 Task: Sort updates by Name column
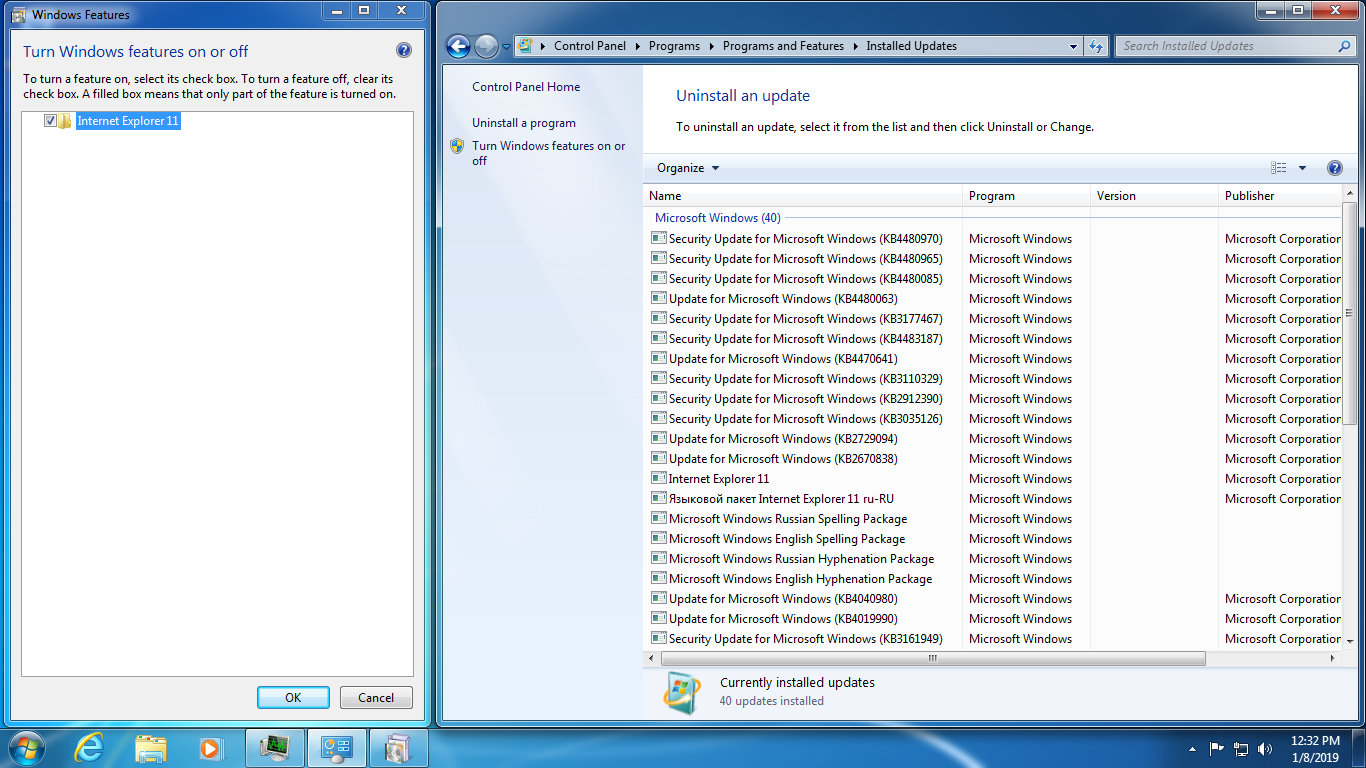click(x=803, y=196)
